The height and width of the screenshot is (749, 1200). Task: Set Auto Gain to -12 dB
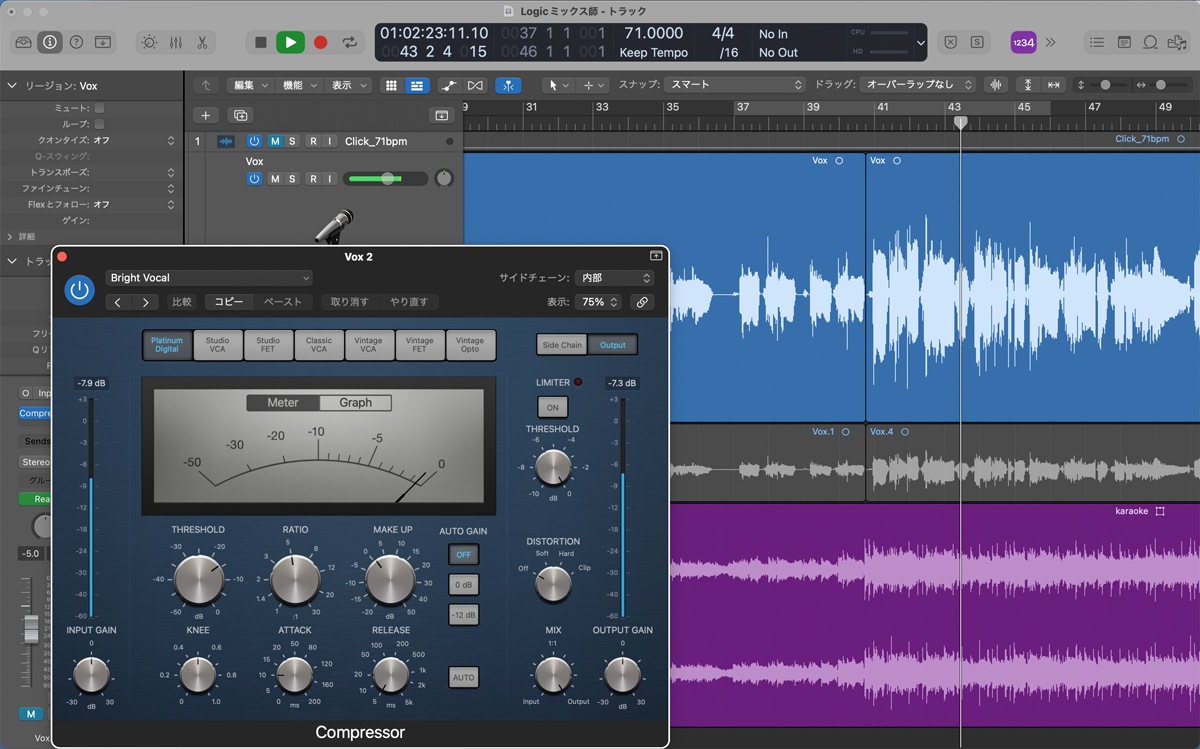point(463,615)
